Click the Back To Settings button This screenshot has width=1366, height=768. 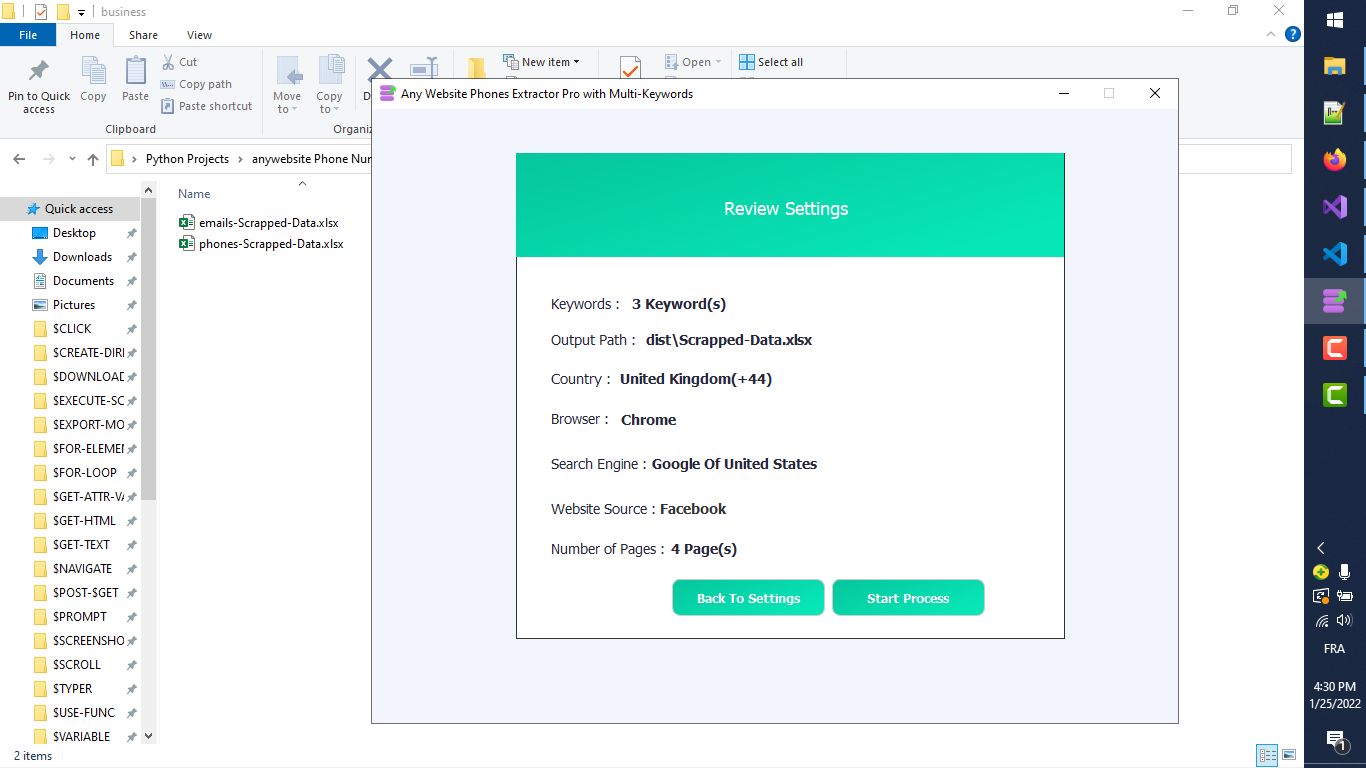(748, 598)
